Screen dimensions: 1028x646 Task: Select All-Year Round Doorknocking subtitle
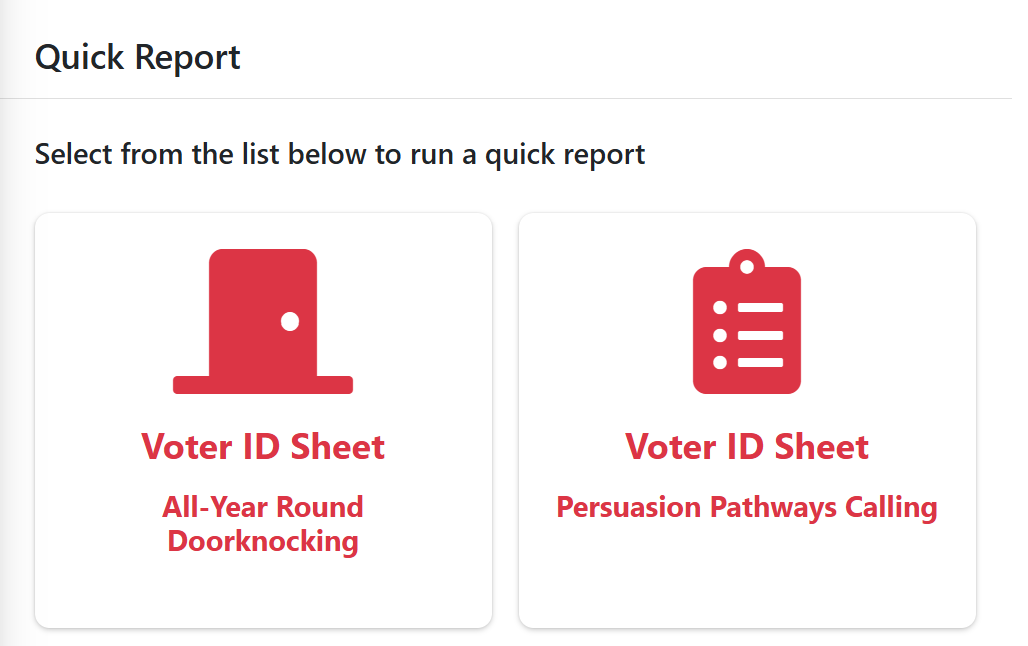(x=263, y=524)
